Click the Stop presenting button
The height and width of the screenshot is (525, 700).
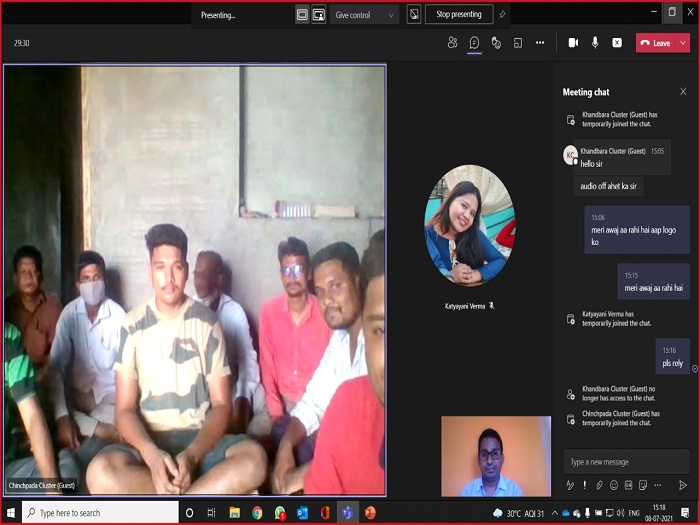(459, 15)
